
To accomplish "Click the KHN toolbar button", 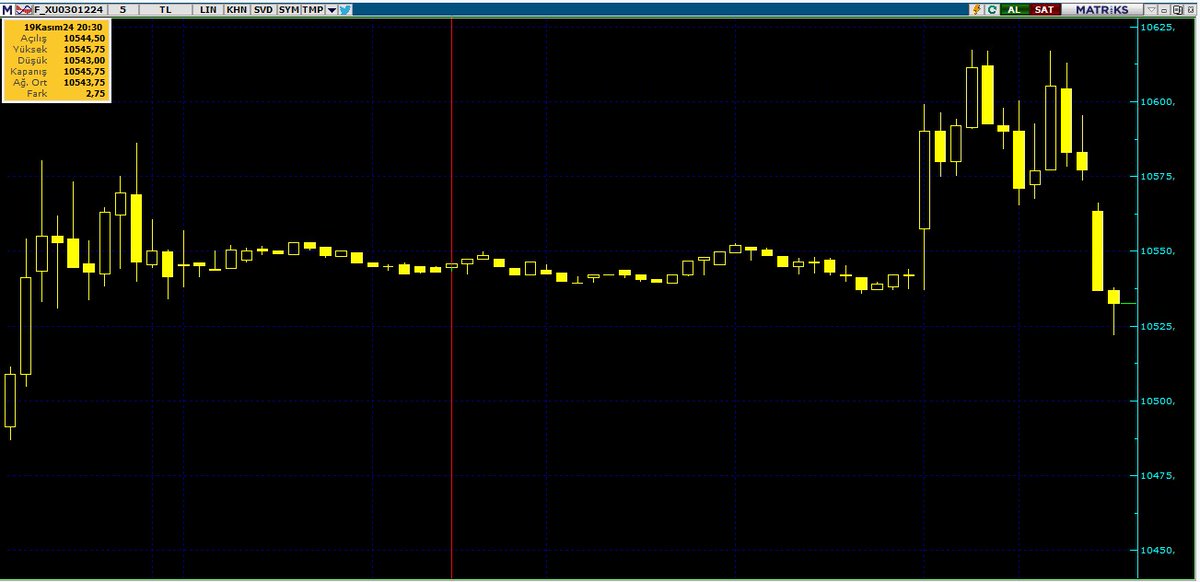I will pos(237,10).
